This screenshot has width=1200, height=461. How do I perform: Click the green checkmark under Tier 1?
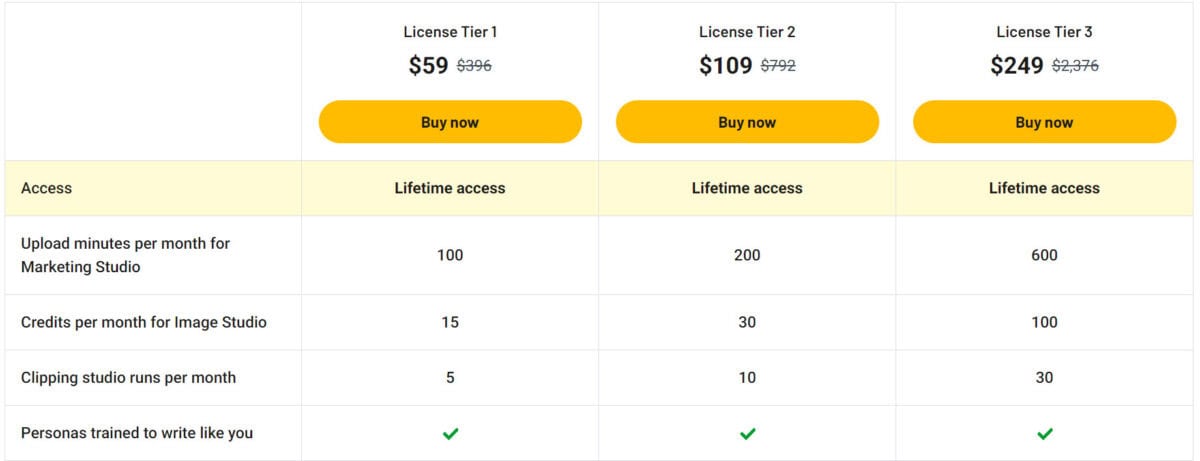tap(450, 433)
